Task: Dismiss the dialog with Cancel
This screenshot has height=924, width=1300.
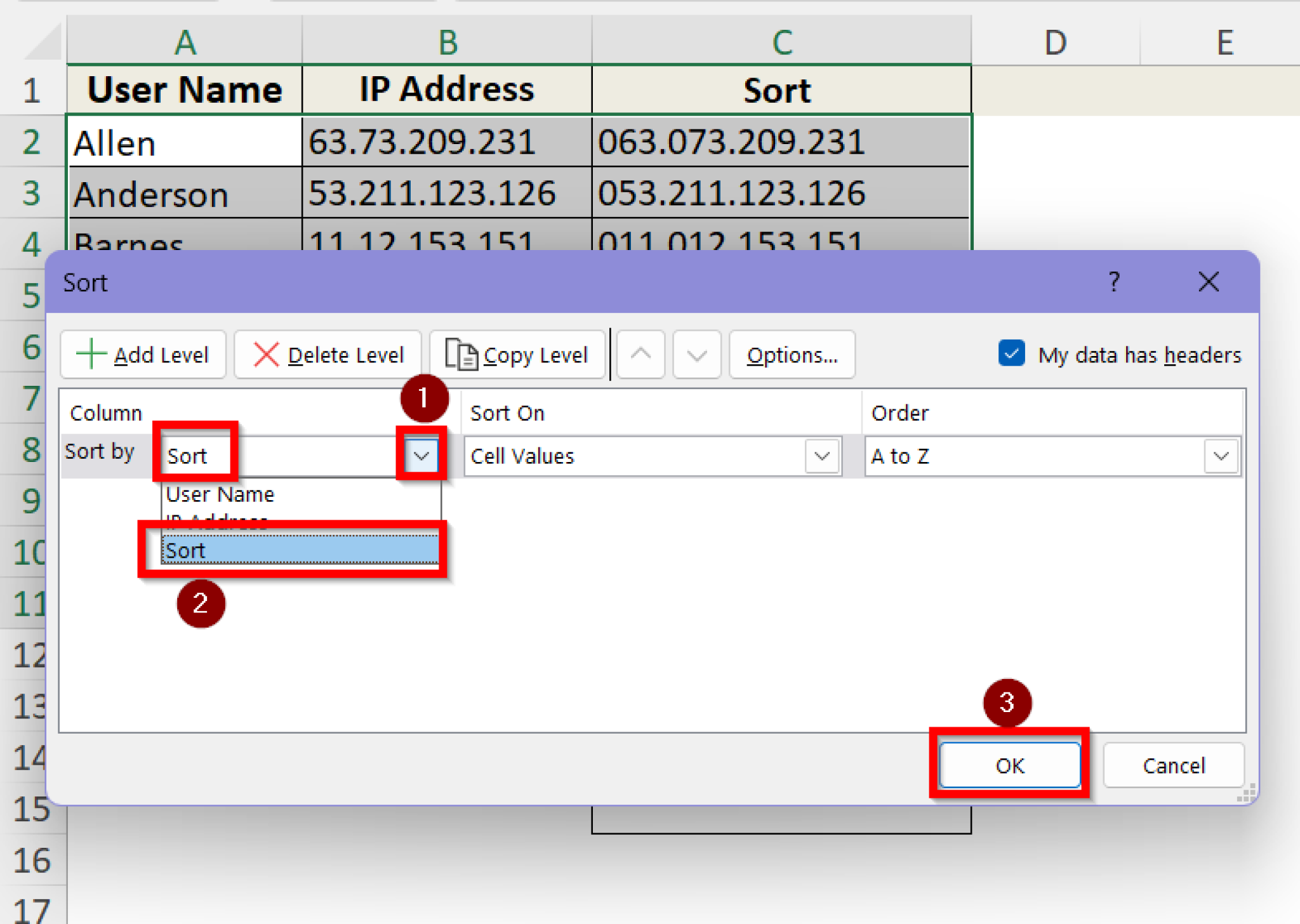Action: [x=1174, y=765]
